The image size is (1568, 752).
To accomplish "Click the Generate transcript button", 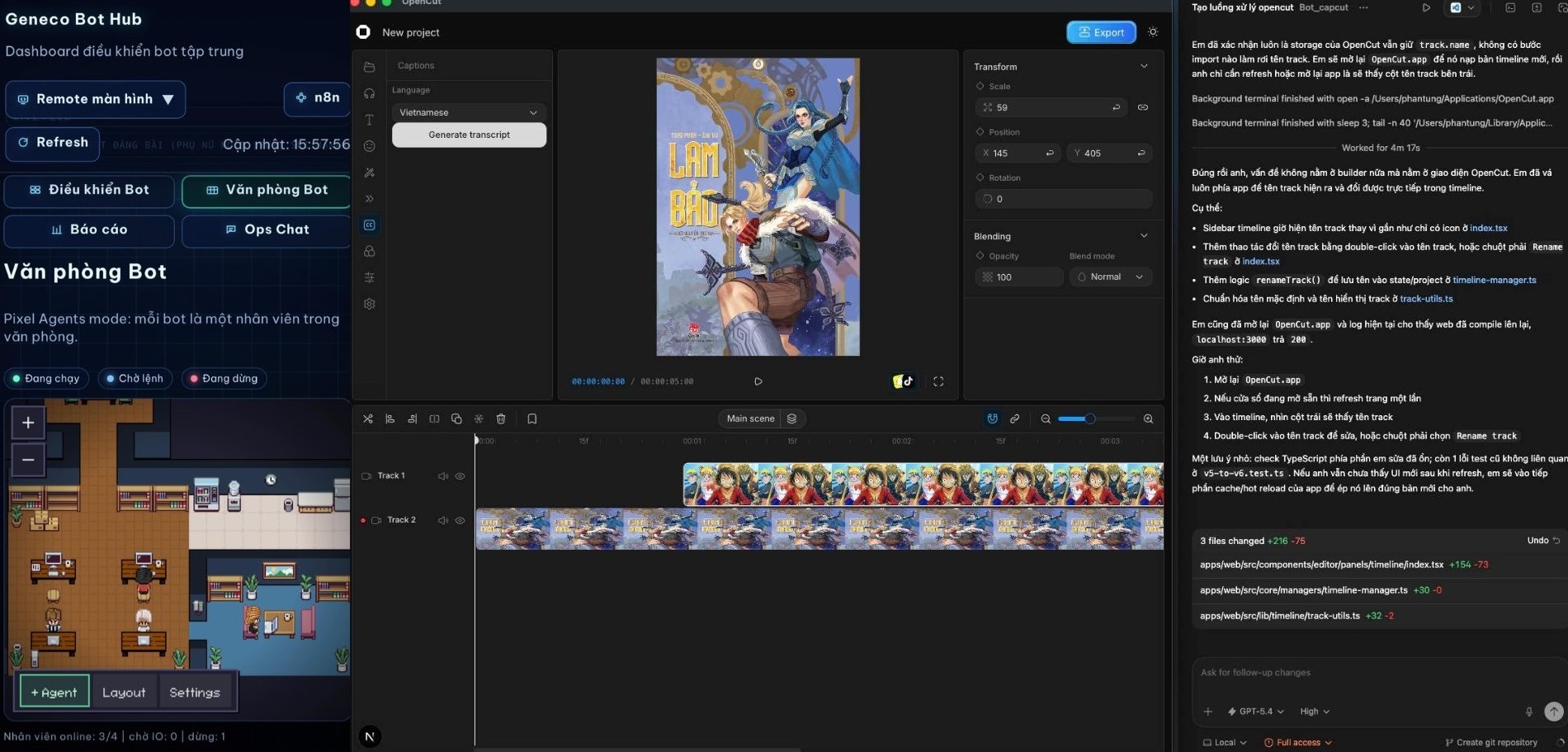I will [469, 135].
